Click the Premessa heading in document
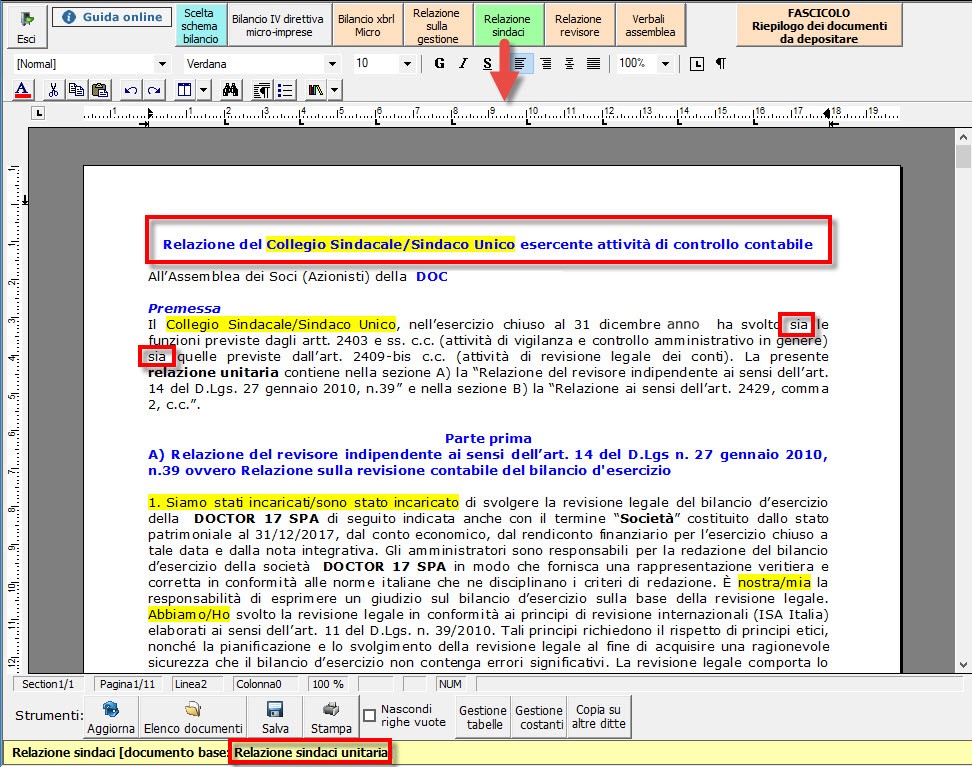 [x=184, y=308]
